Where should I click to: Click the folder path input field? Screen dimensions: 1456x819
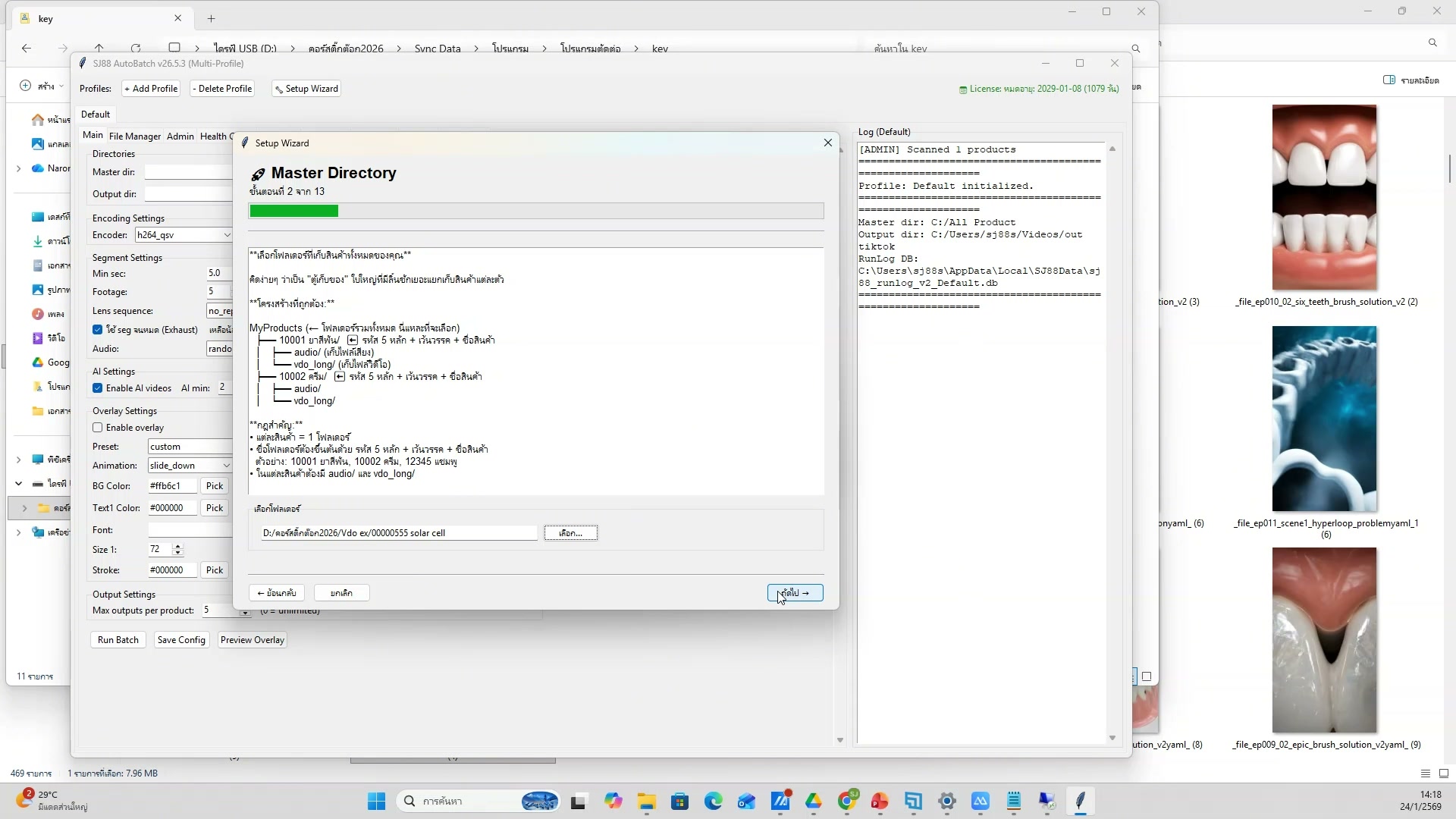tap(398, 533)
